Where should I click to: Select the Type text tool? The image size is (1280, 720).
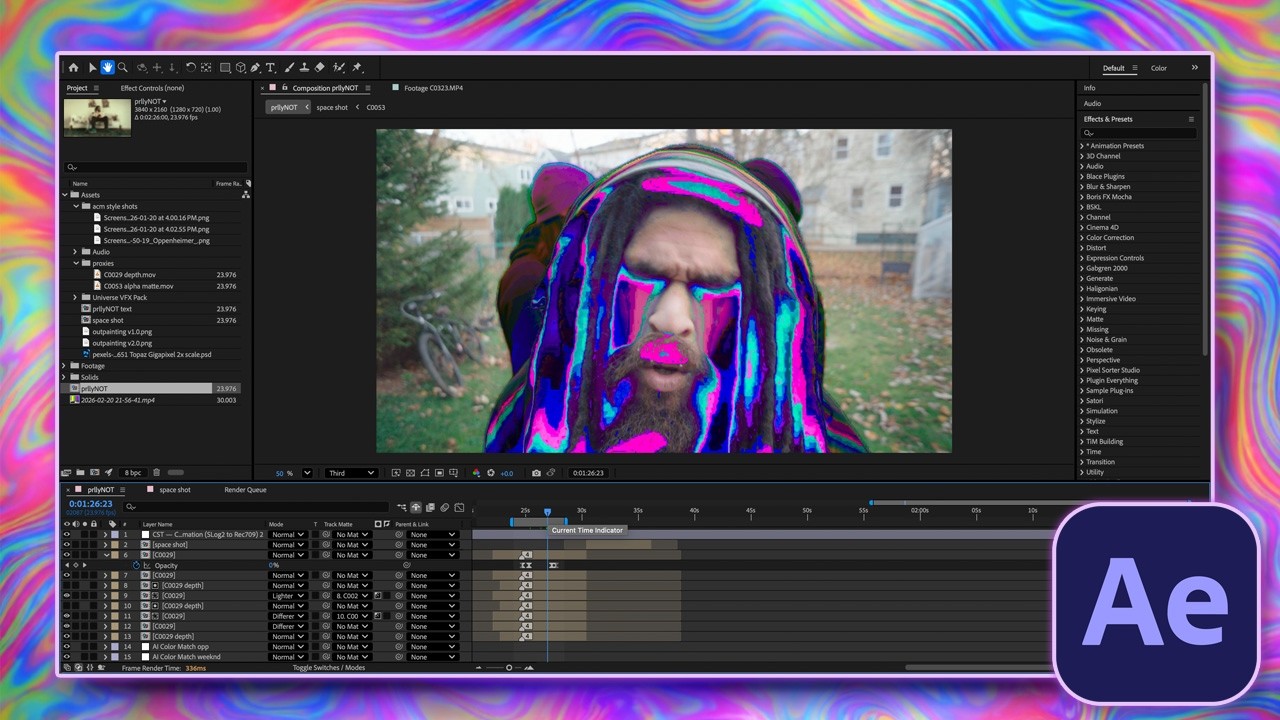pyautogui.click(x=270, y=67)
